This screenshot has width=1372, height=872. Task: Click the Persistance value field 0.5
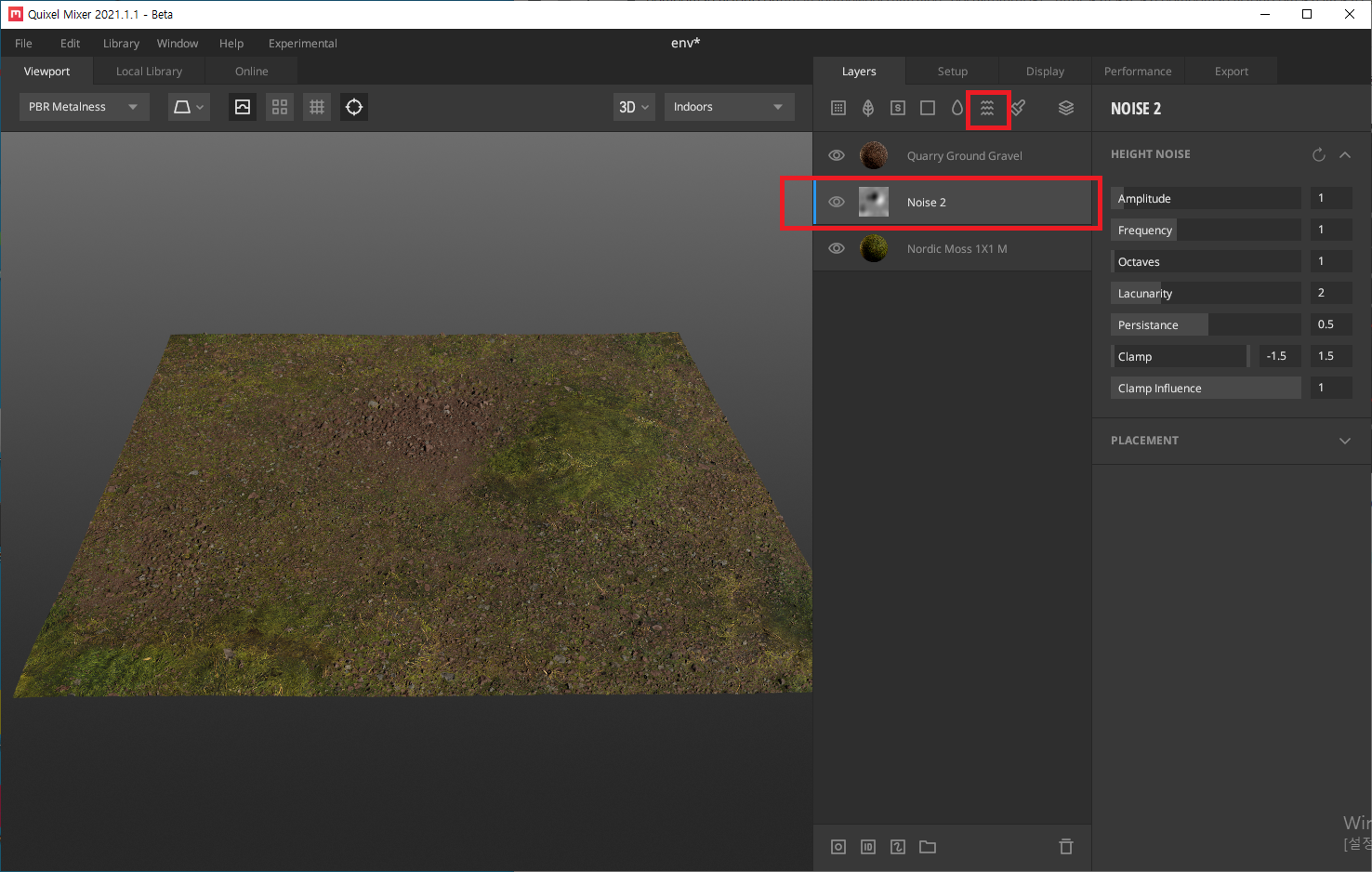(1331, 324)
